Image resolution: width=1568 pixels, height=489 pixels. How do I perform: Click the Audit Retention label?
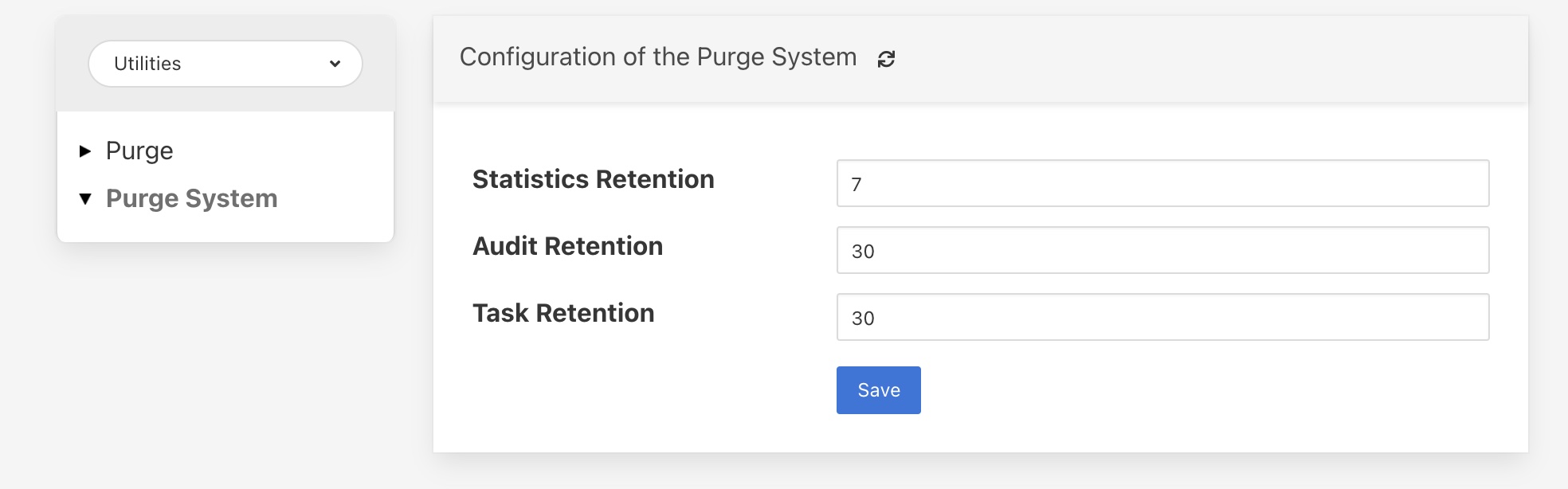pos(567,247)
